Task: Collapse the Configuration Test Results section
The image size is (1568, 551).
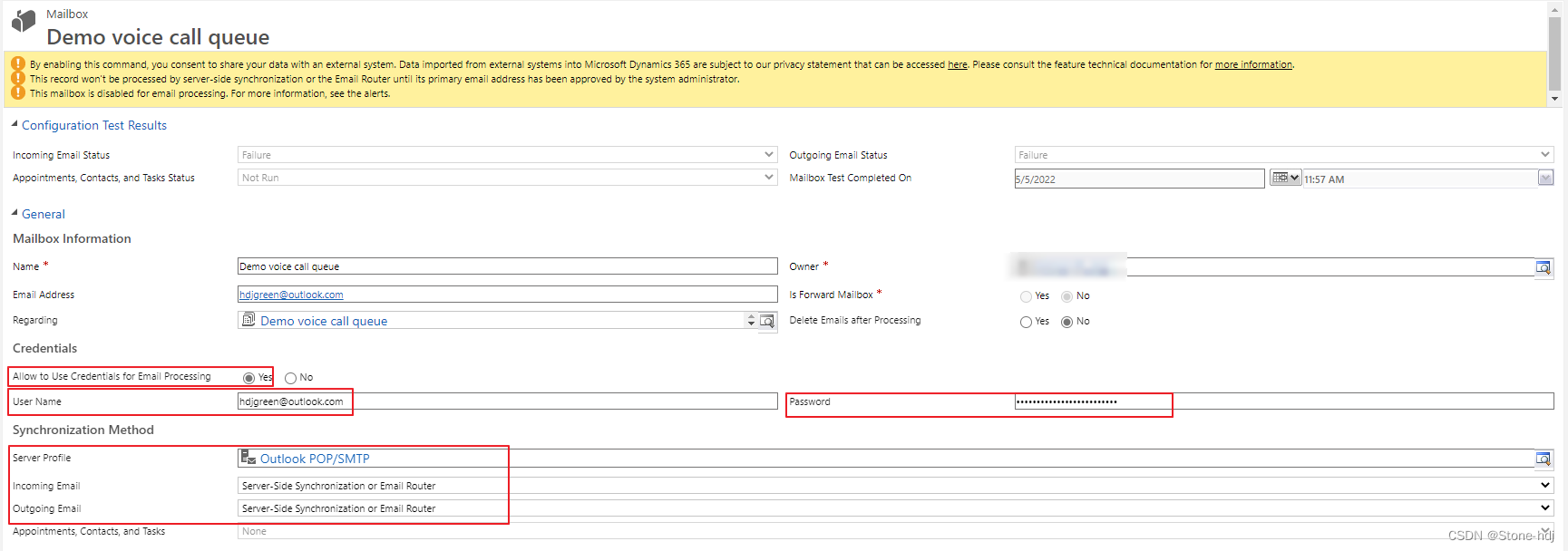Action: point(15,124)
